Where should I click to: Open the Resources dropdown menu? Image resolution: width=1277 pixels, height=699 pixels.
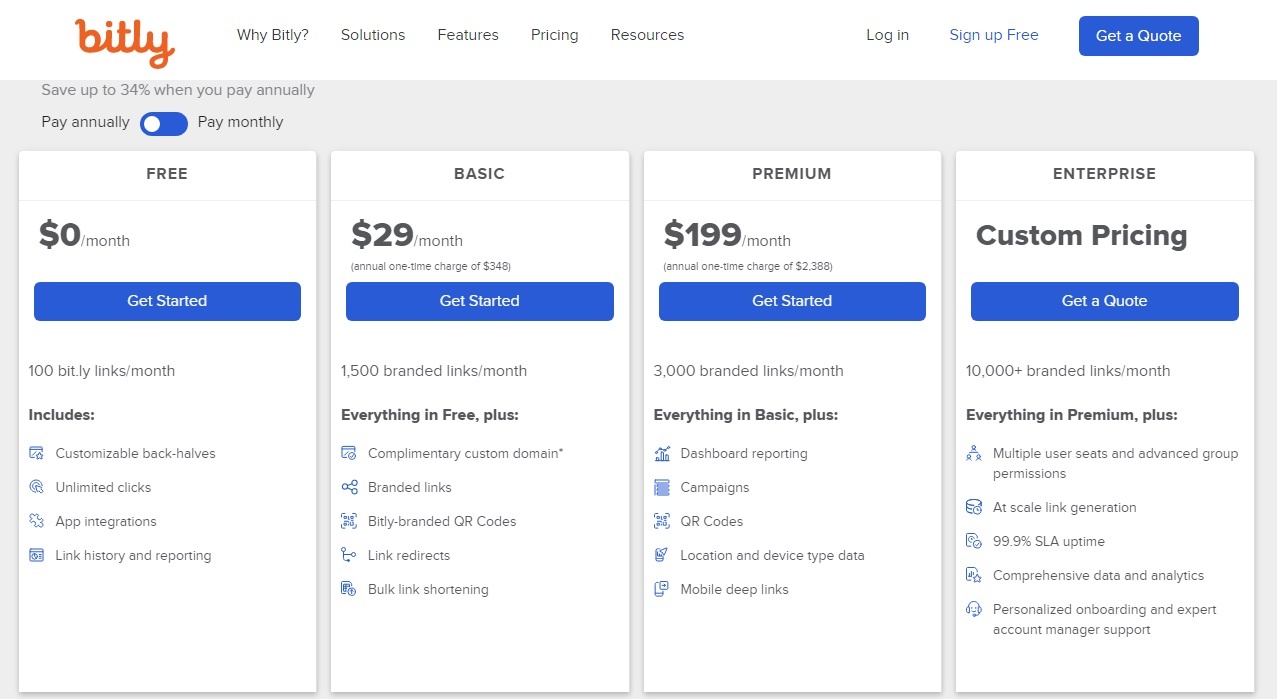pos(646,35)
